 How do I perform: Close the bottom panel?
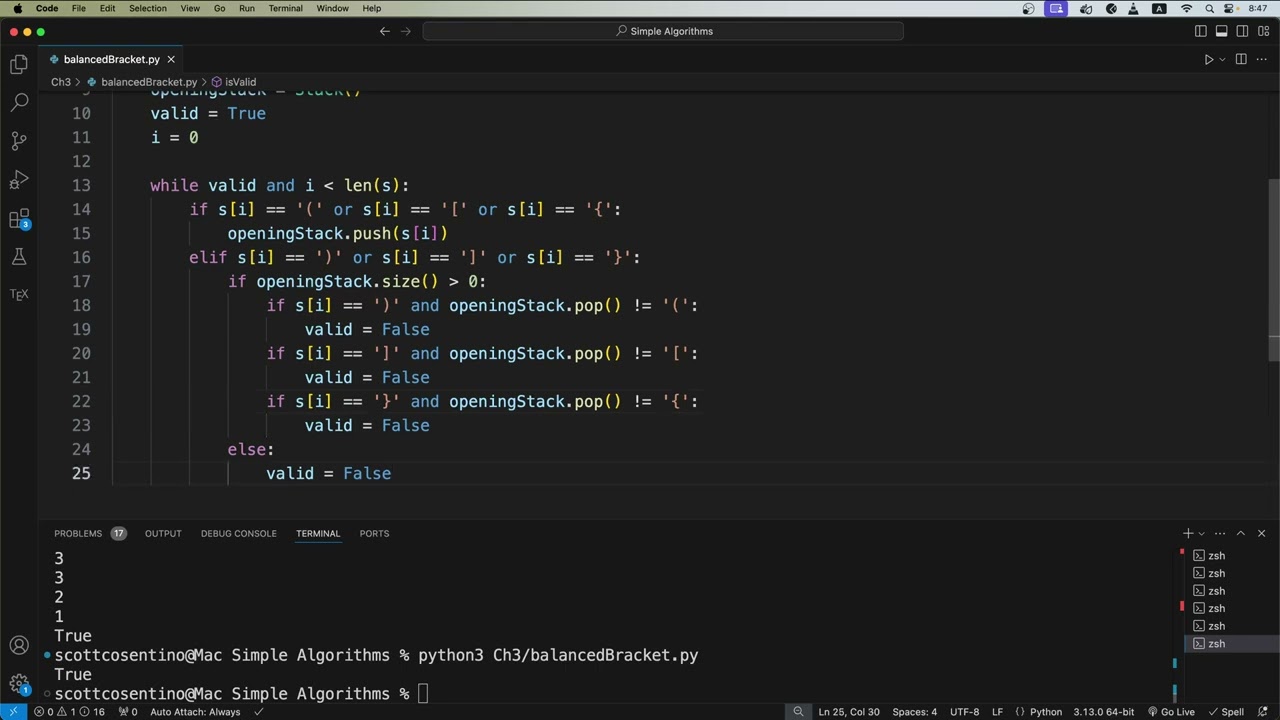click(1261, 533)
